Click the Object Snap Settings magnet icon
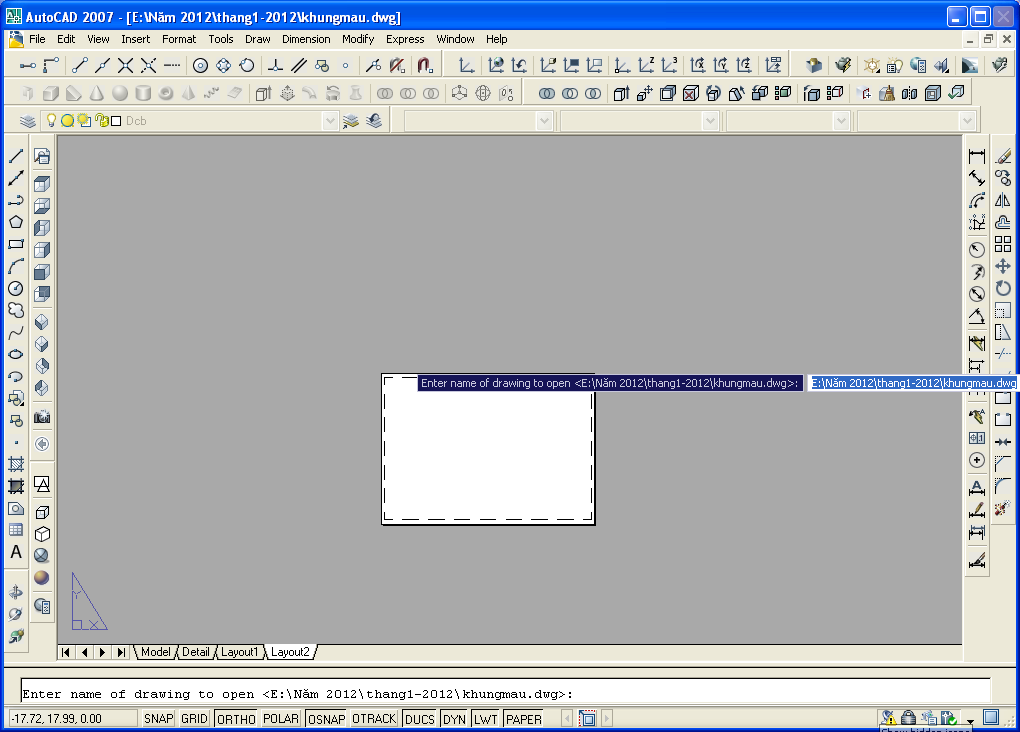1020x732 pixels. (424, 65)
